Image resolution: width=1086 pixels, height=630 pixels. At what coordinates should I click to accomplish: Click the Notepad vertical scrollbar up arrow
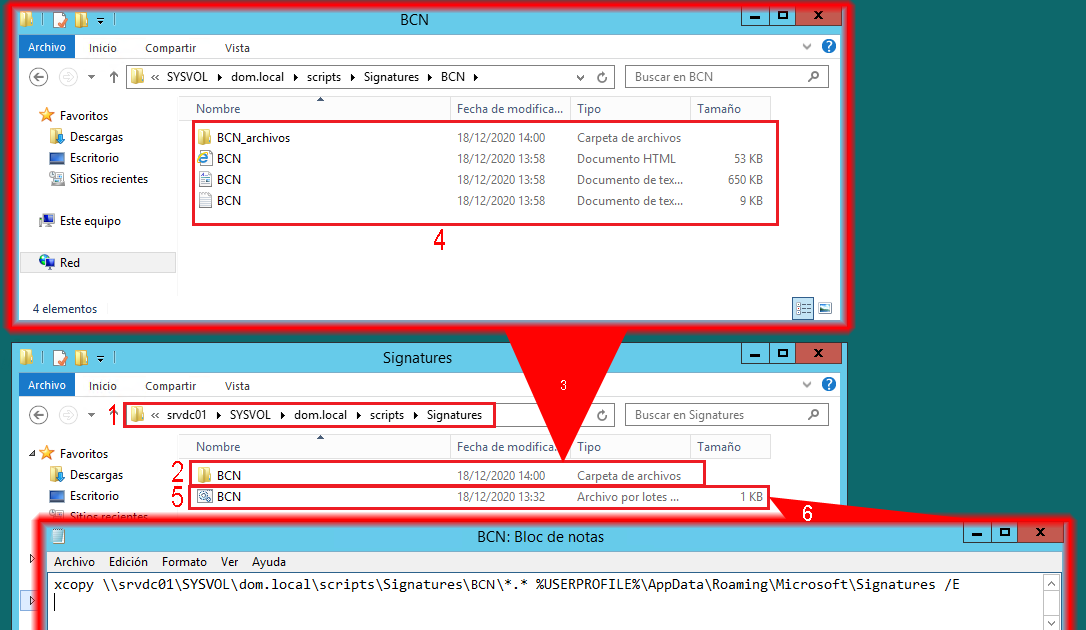pos(1051,584)
